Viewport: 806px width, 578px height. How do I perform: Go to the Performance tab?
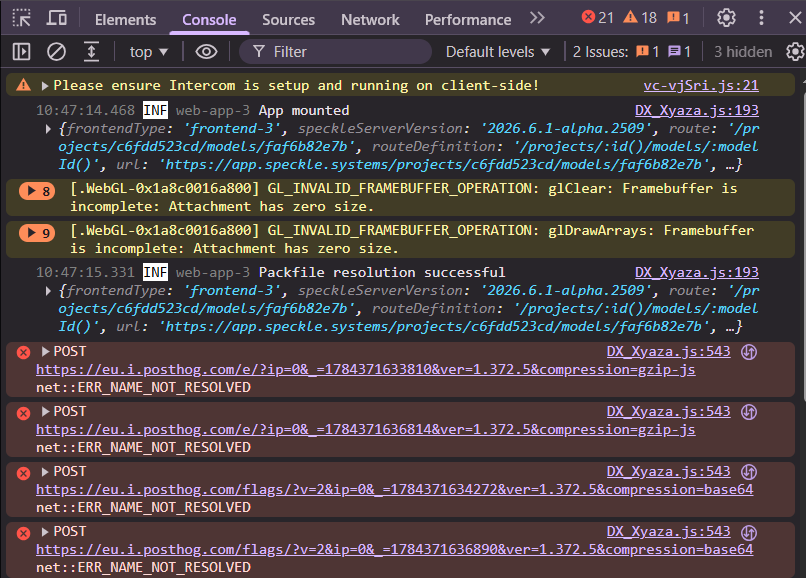coord(468,20)
